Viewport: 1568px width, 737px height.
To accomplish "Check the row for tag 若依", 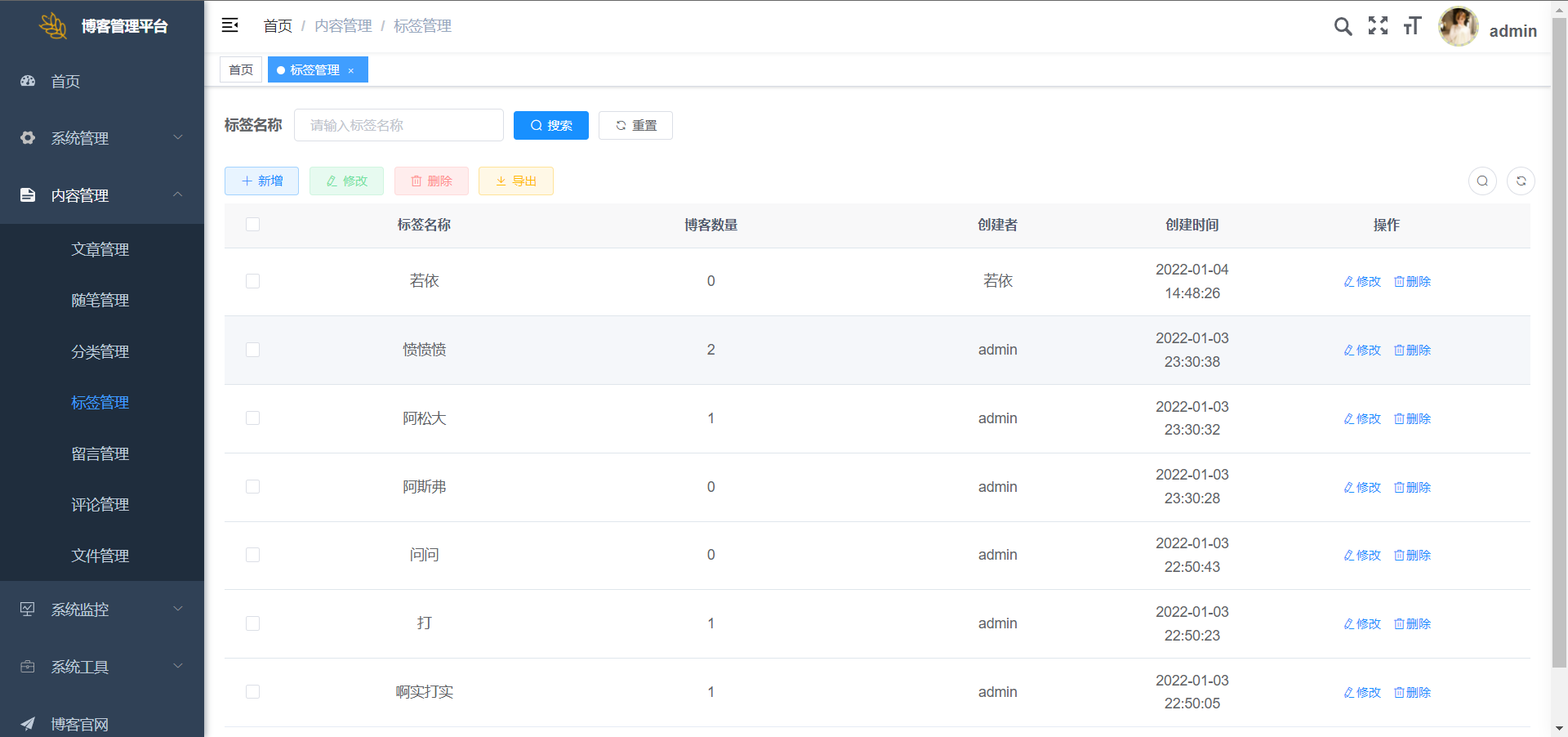I will (x=253, y=281).
